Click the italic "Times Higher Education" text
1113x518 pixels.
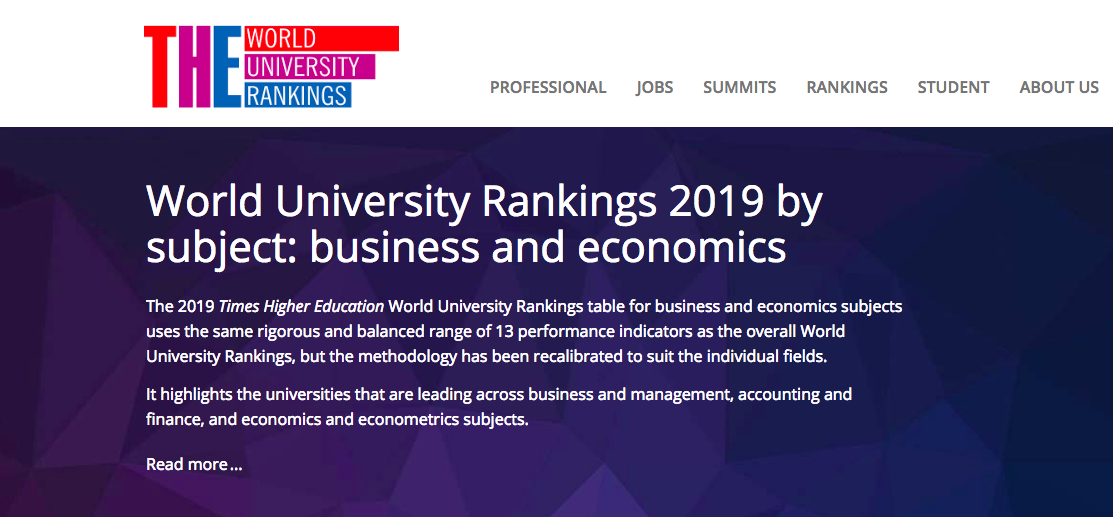click(301, 306)
